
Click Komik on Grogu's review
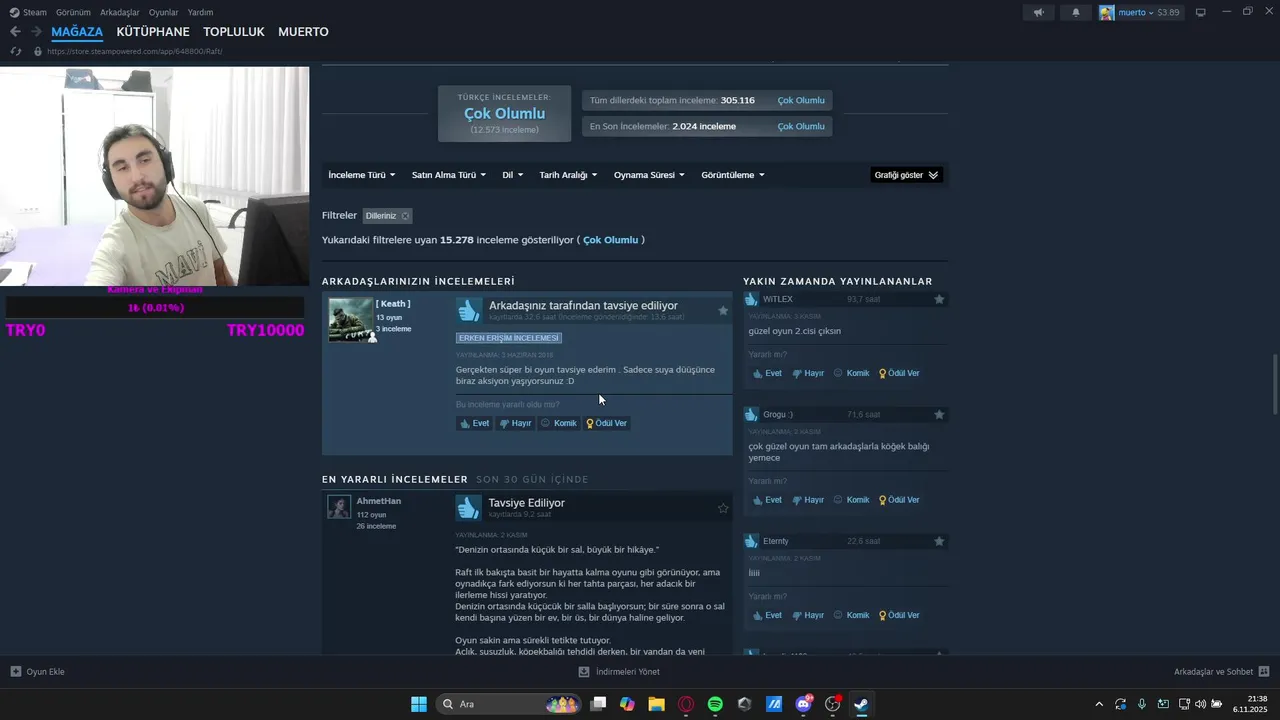[852, 500]
